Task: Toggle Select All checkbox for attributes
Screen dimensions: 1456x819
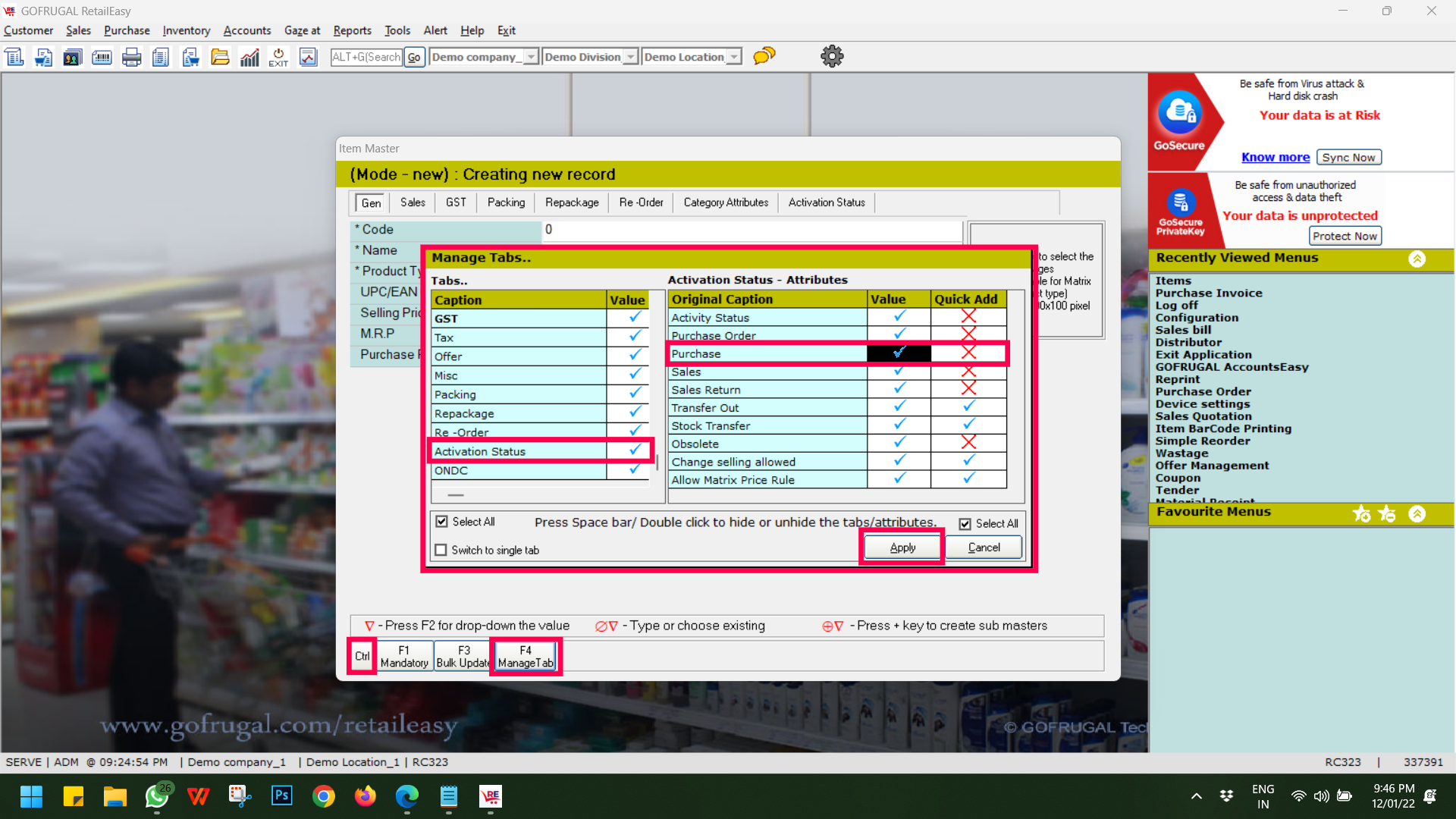Action: (x=965, y=524)
